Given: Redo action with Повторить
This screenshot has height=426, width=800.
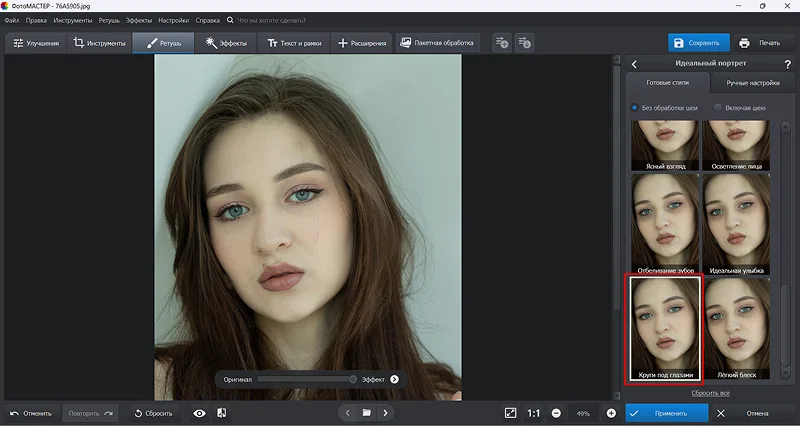Looking at the screenshot, I should (90, 413).
